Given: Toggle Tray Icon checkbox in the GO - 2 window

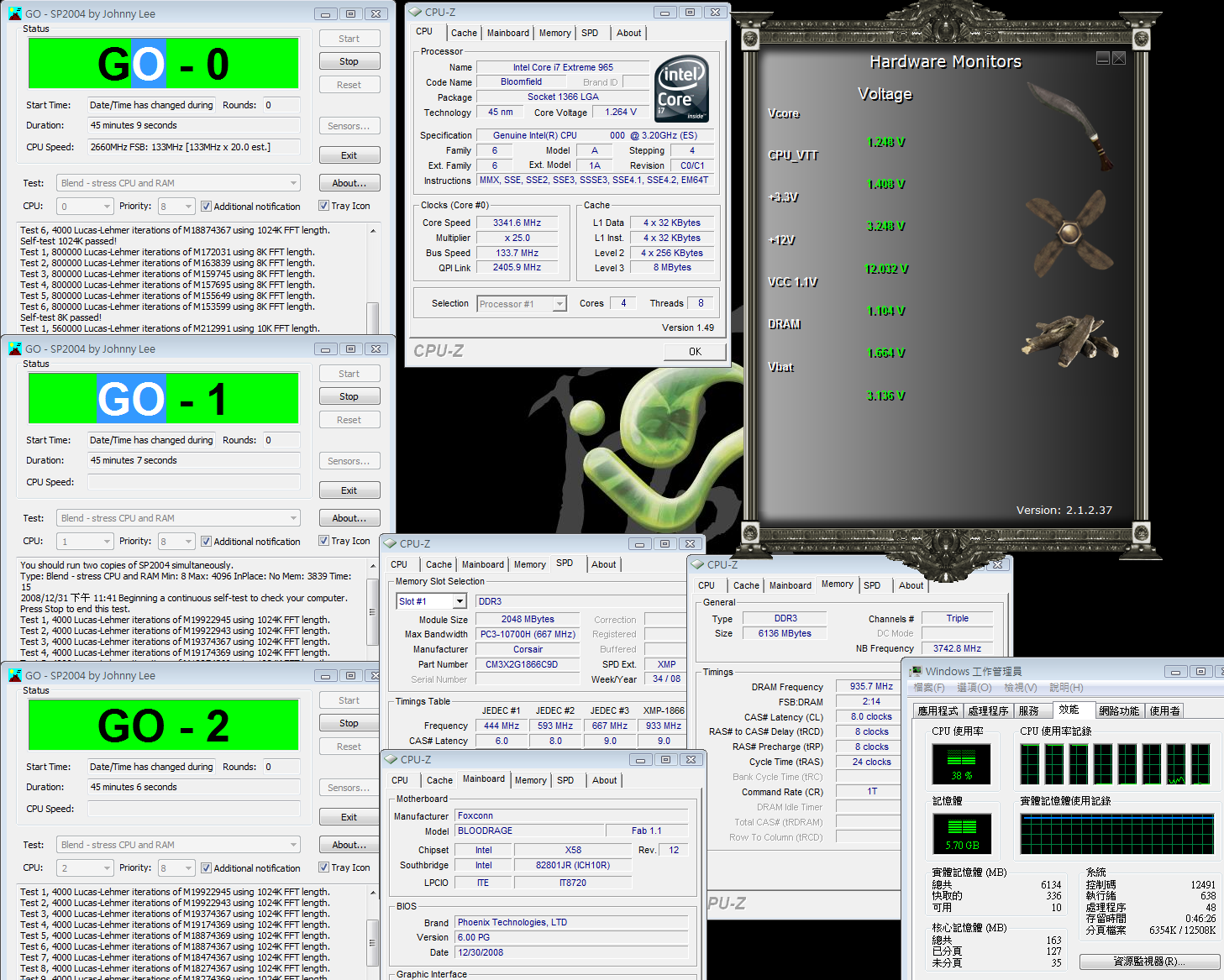Looking at the screenshot, I should click(x=323, y=867).
